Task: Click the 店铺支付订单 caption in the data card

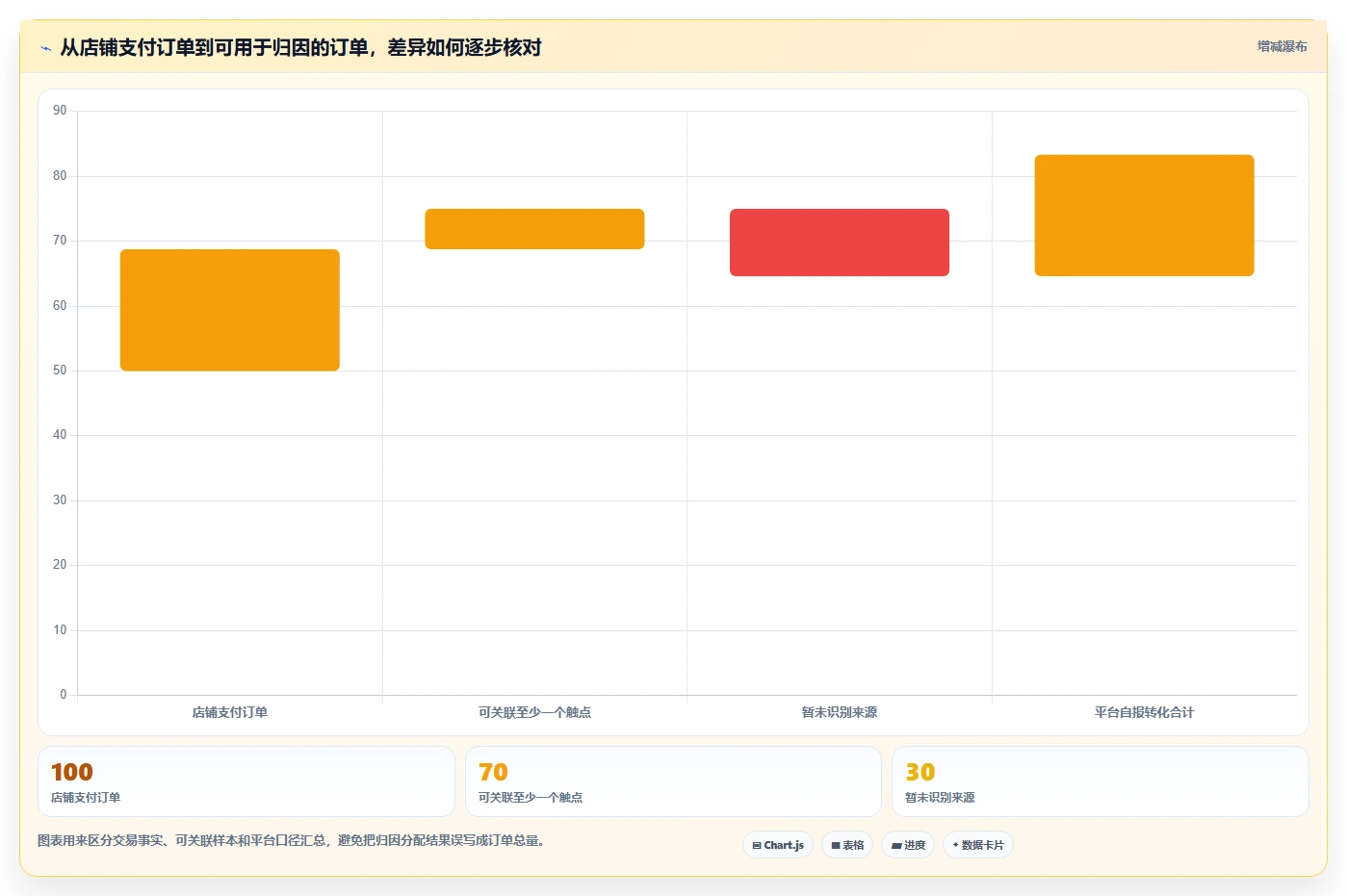Action: pos(86,798)
